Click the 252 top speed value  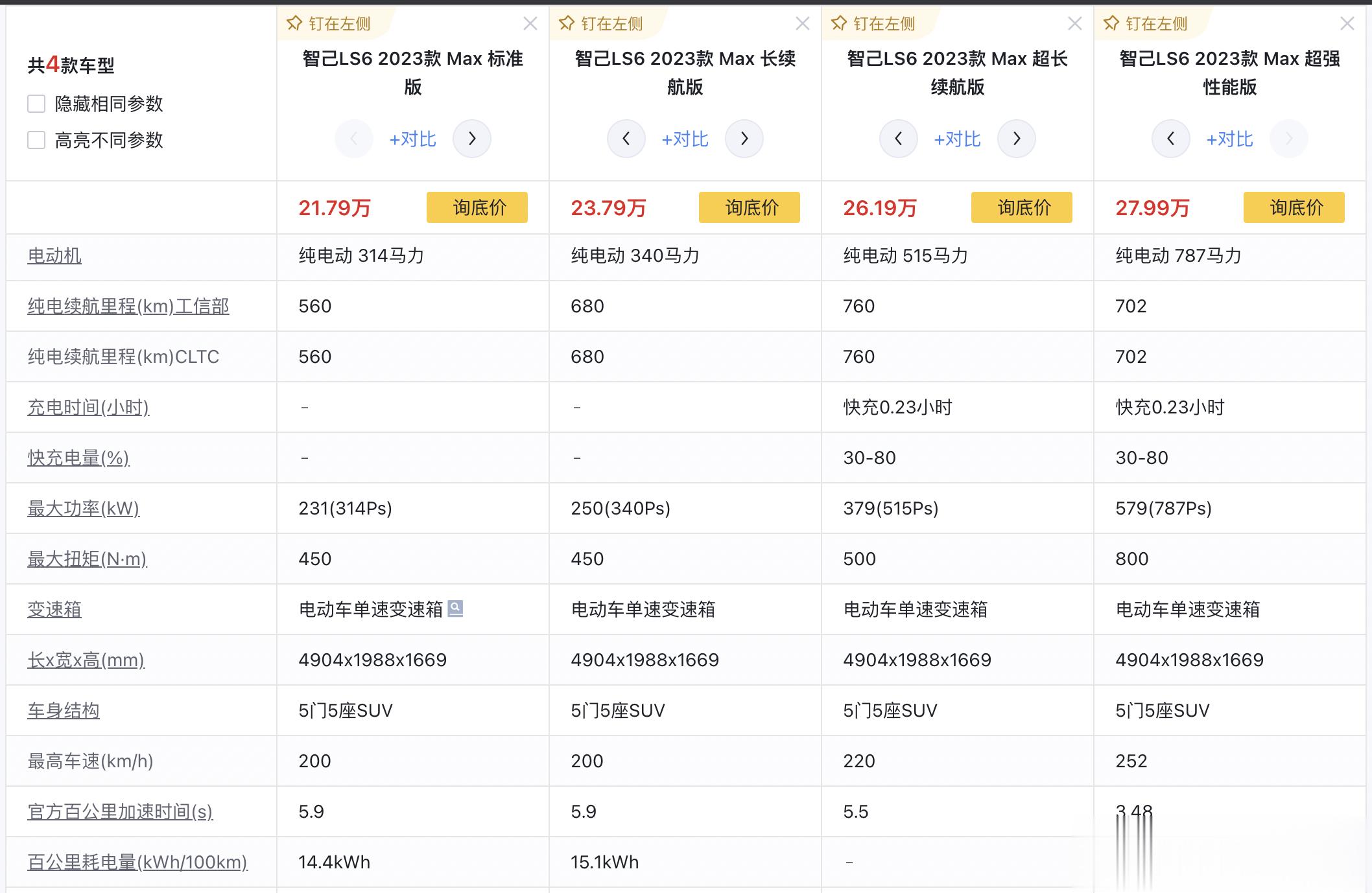pyautogui.click(x=1131, y=761)
